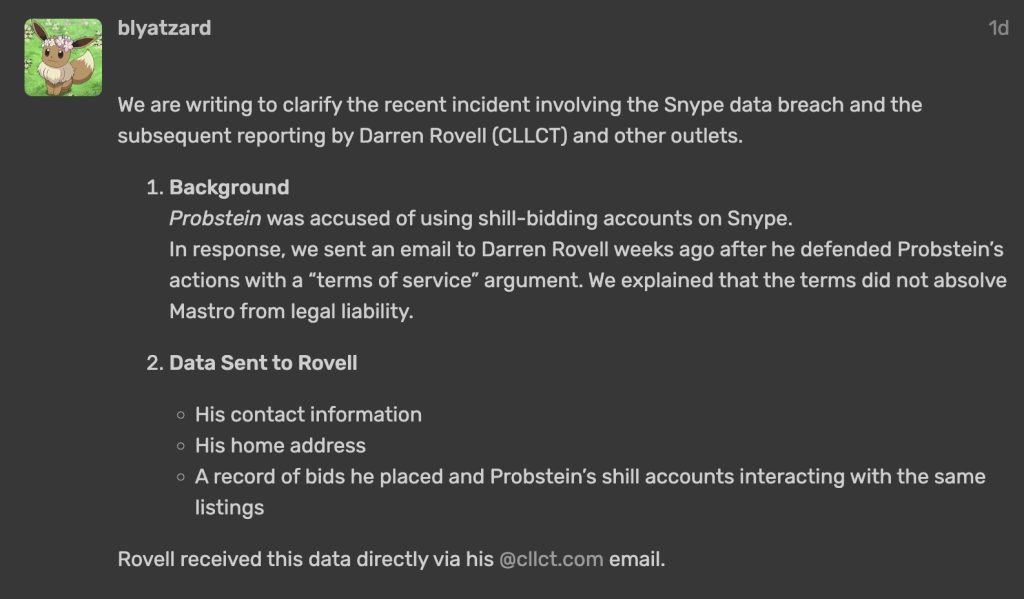Screen dimensions: 1024x599
Task: Open the @cllct.com link
Action: (551, 559)
